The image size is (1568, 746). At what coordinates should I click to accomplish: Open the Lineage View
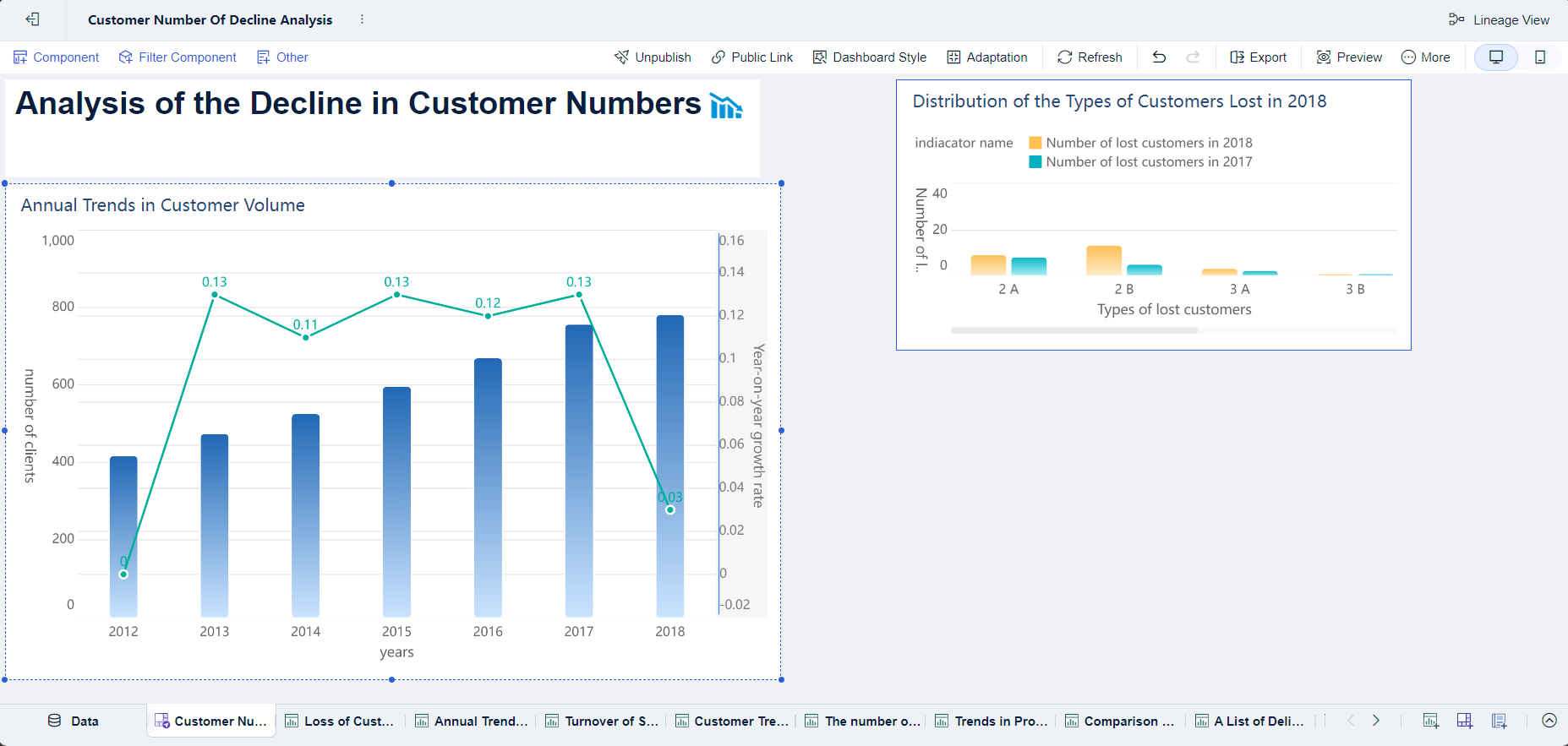[x=1499, y=19]
